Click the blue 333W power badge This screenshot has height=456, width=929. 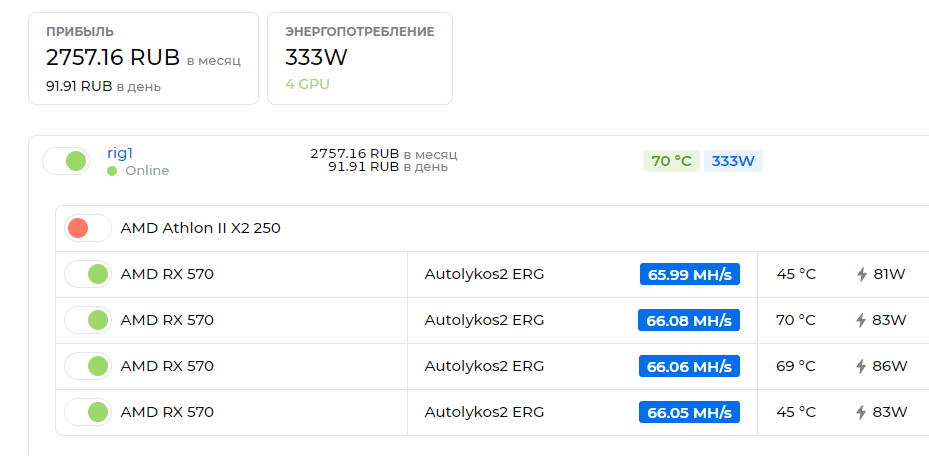(733, 161)
